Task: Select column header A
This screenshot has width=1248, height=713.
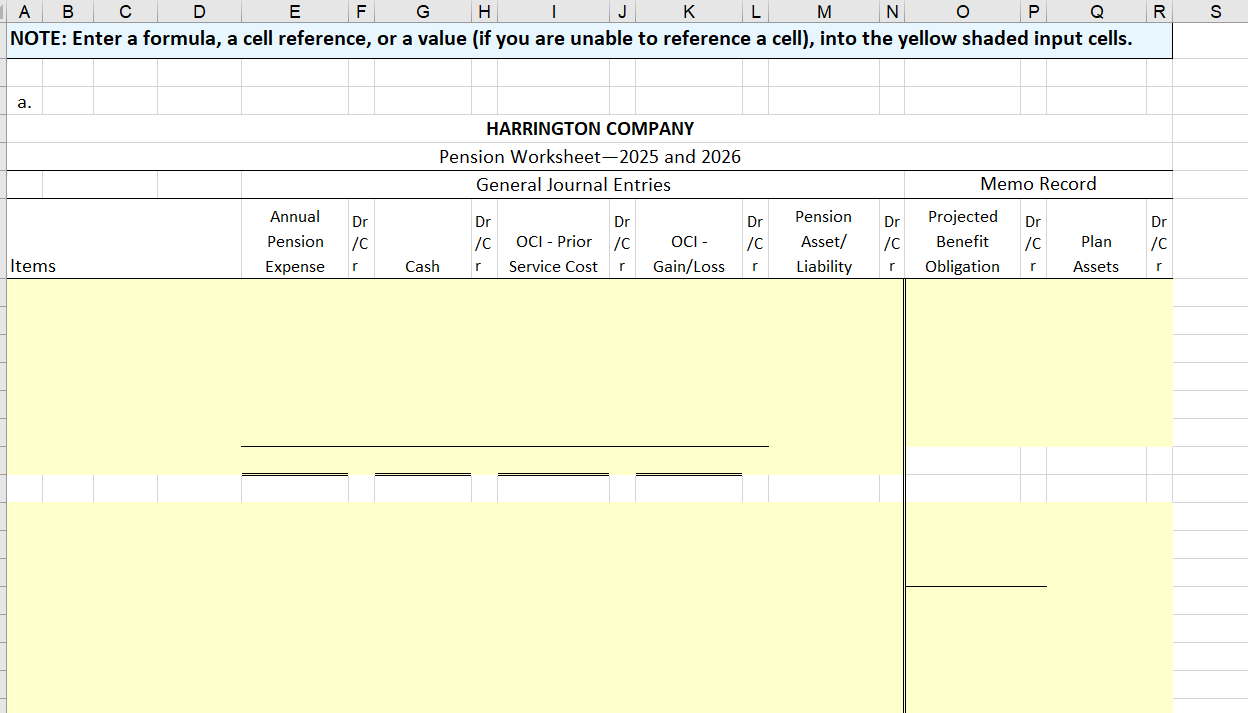Action: pos(24,11)
